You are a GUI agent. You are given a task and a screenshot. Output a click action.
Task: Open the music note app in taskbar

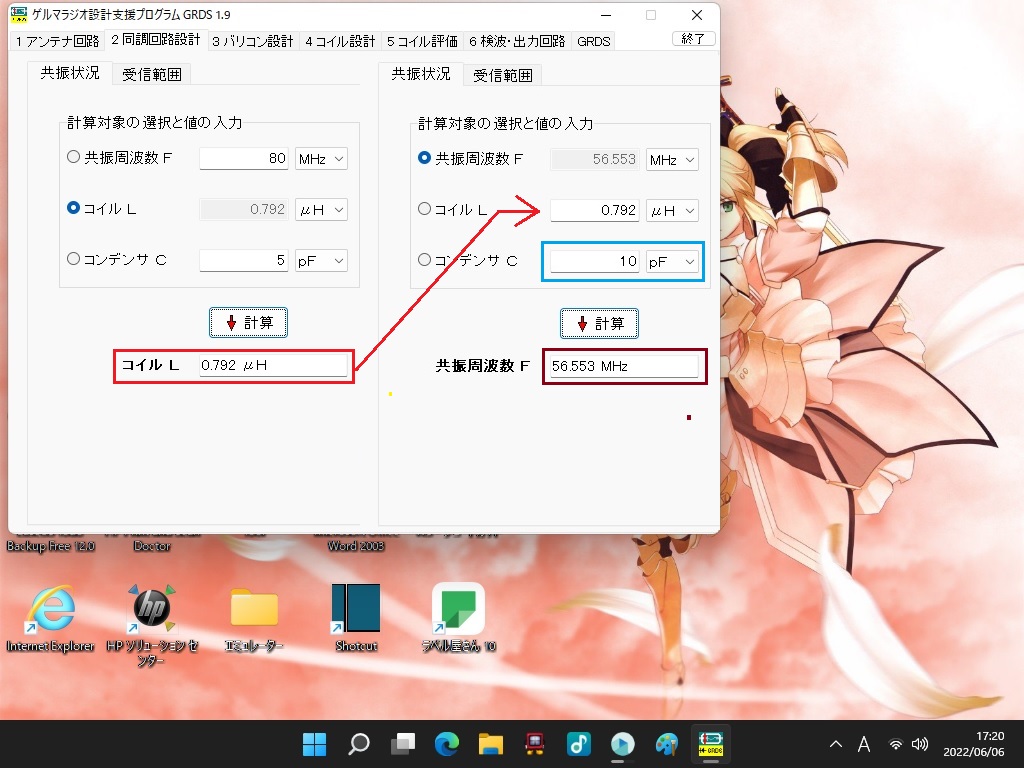click(579, 743)
